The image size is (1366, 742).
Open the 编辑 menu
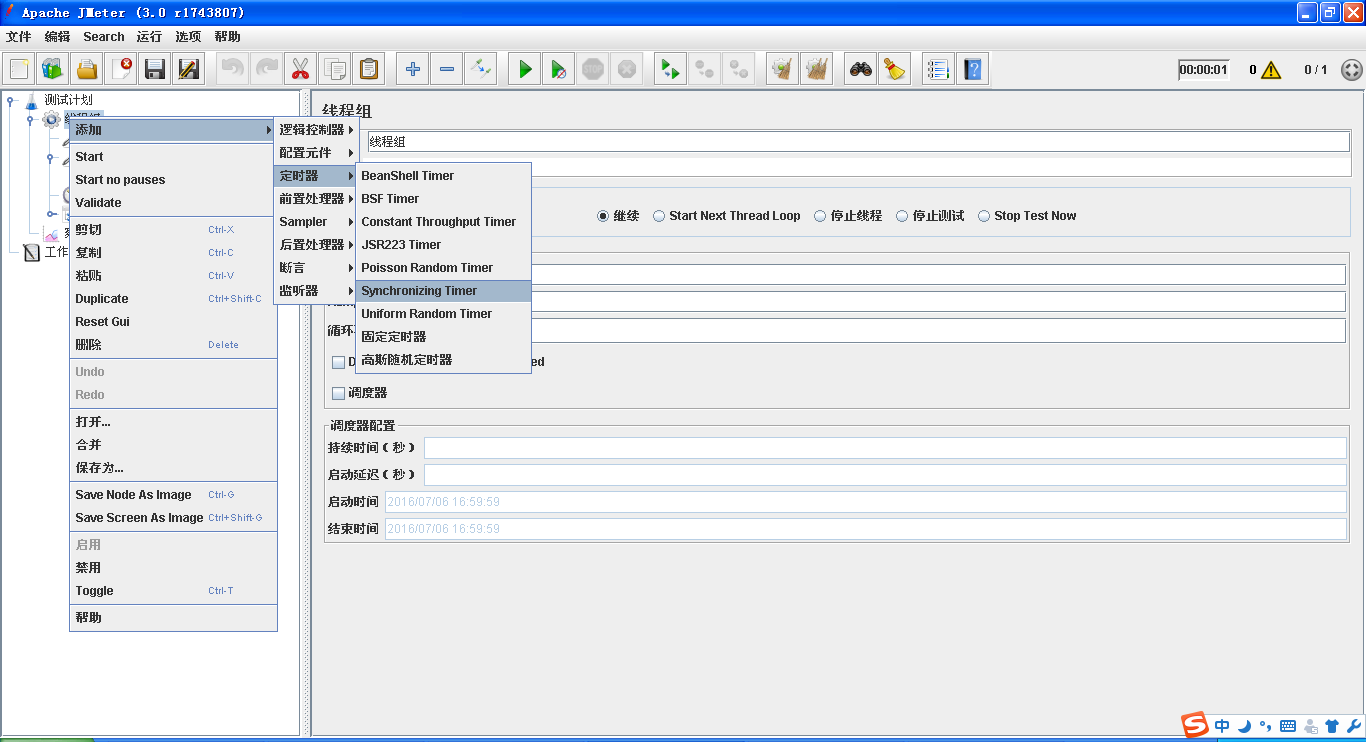click(58, 37)
